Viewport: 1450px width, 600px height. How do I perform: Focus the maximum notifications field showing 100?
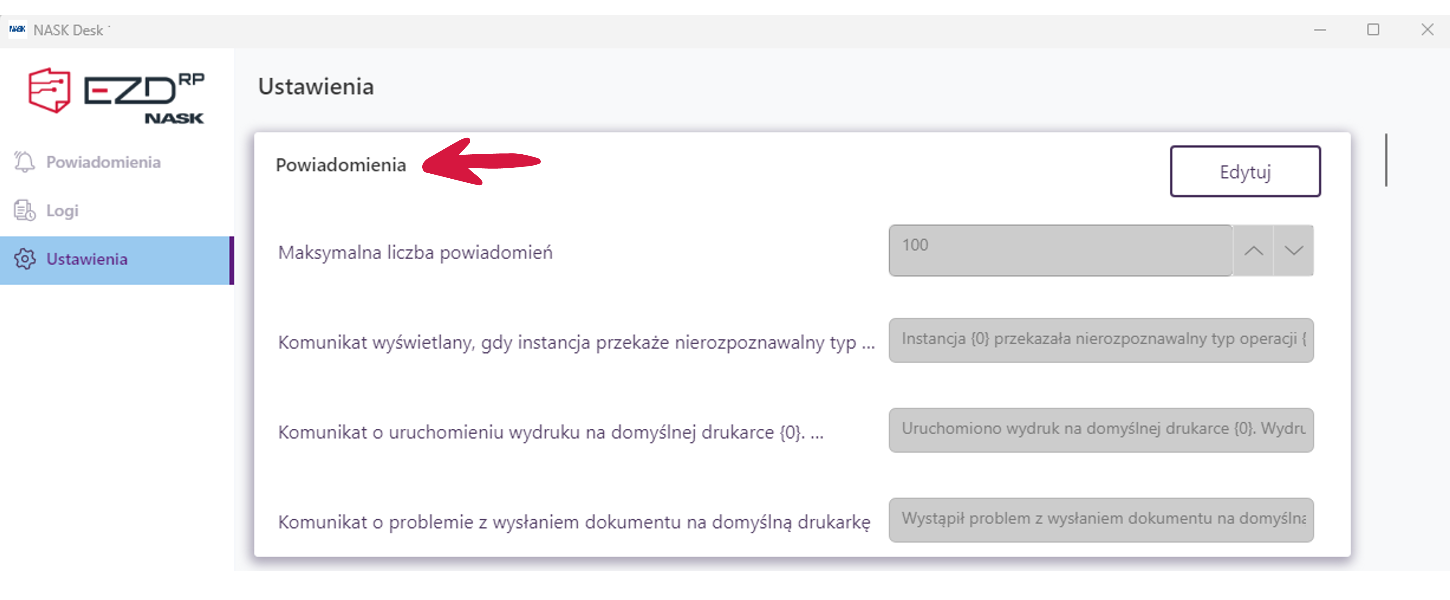(x=1060, y=250)
